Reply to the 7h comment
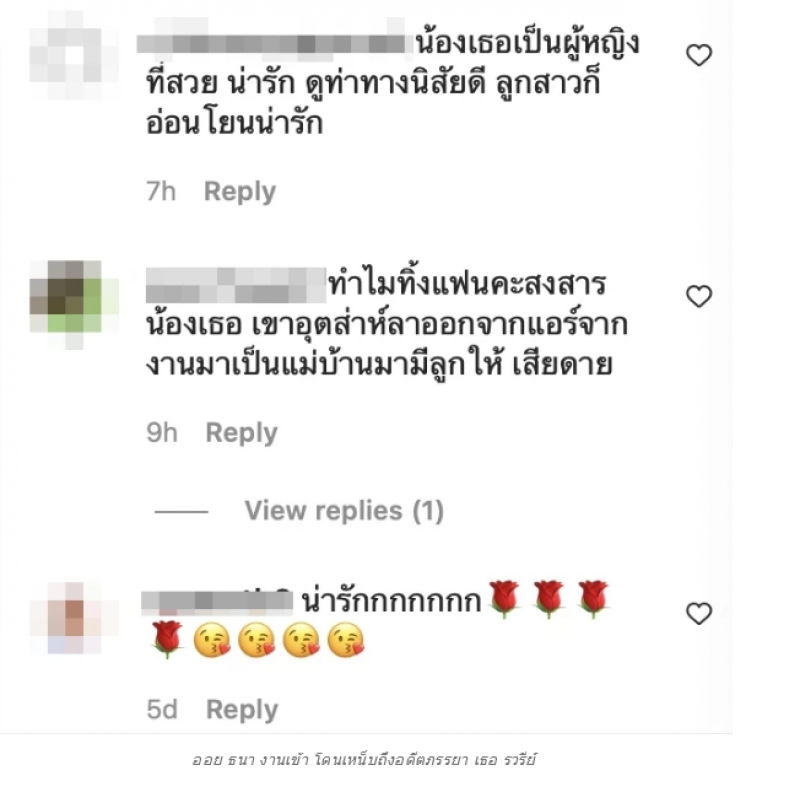The height and width of the screenshot is (792, 800). pyautogui.click(x=240, y=192)
